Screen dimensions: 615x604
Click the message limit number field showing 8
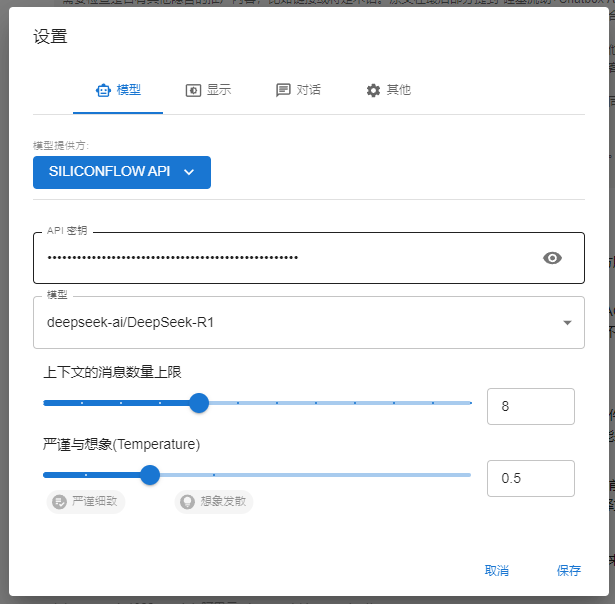tap(530, 407)
